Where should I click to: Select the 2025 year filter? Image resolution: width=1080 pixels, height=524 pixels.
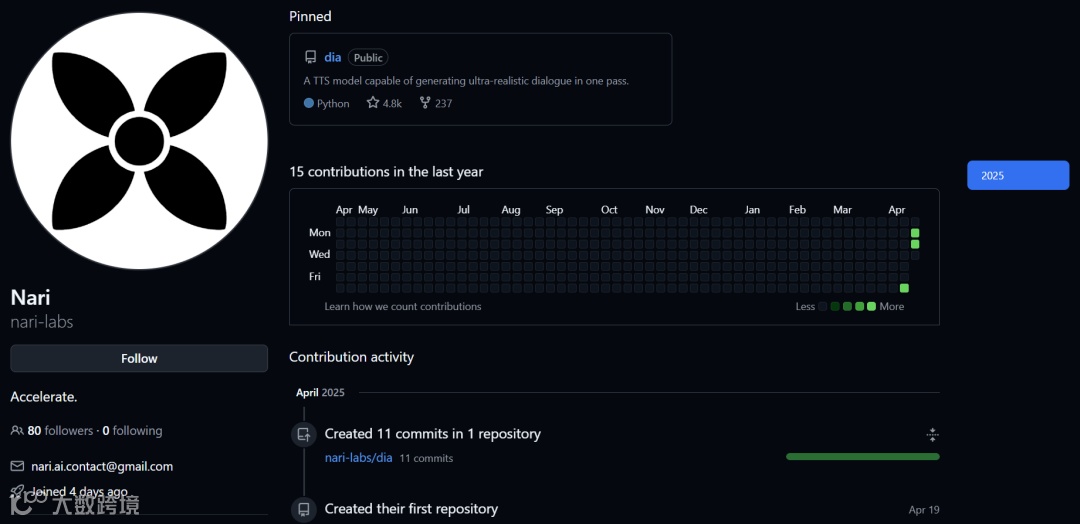1017,175
